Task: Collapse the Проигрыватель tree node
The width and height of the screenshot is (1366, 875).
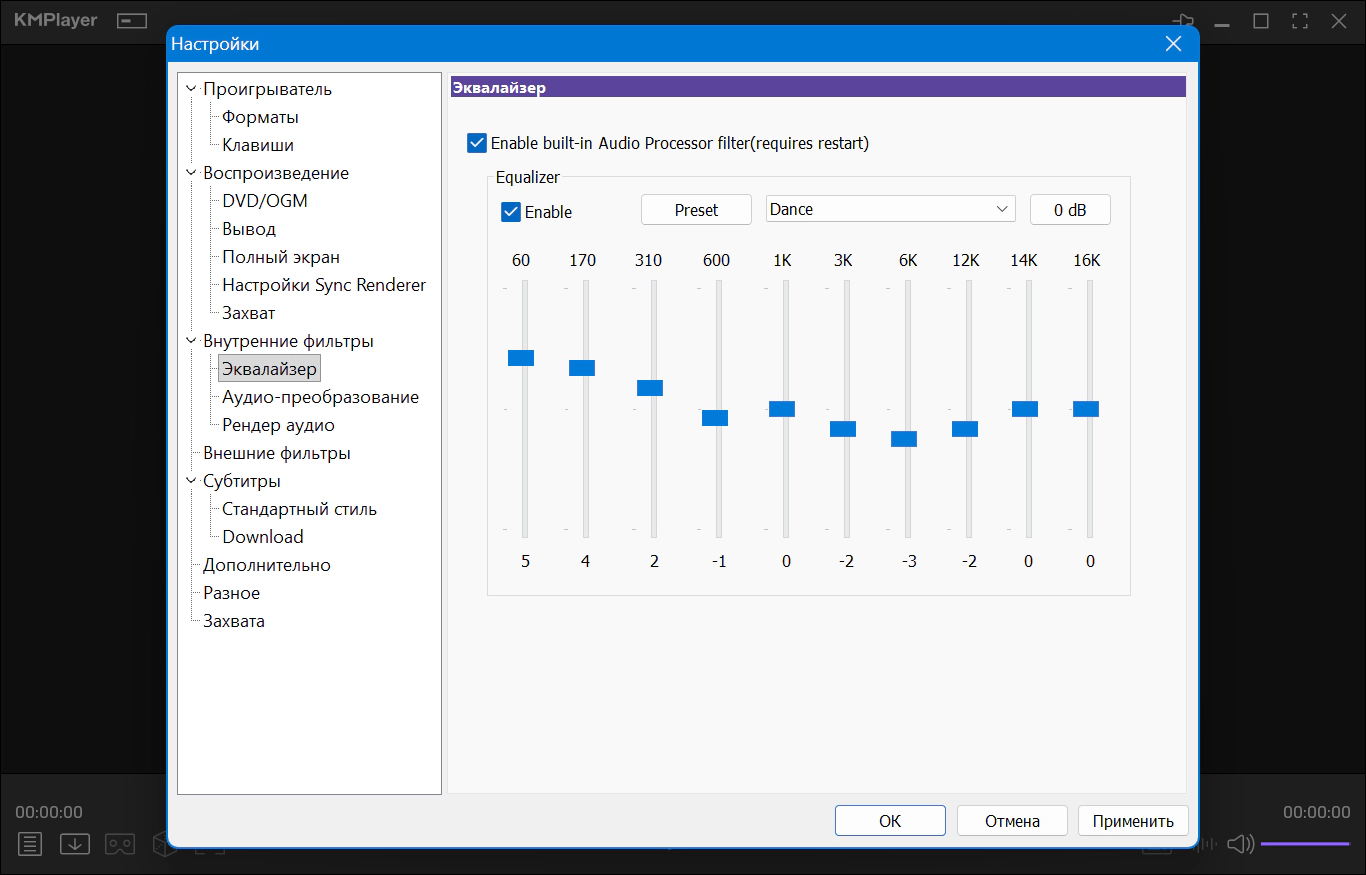Action: 190,89
